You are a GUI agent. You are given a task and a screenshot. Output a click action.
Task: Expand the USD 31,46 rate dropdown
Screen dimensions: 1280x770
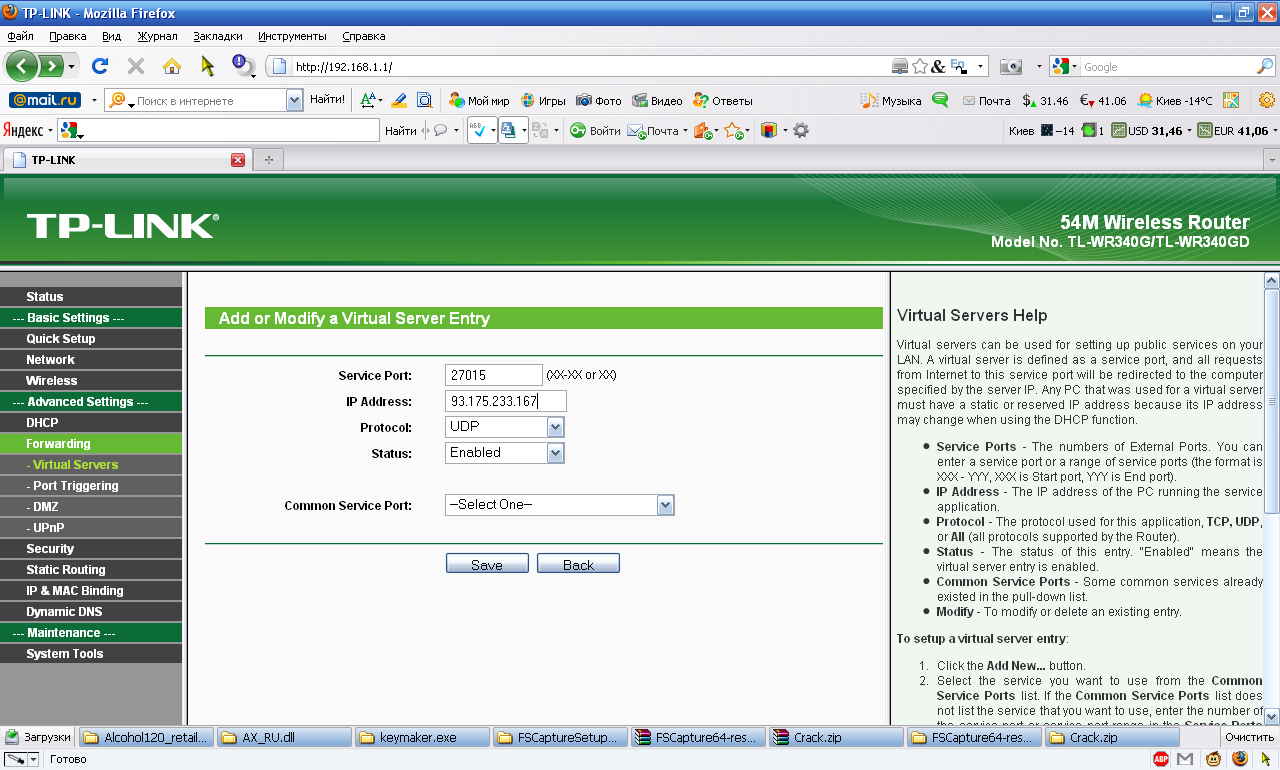pyautogui.click(x=1190, y=131)
